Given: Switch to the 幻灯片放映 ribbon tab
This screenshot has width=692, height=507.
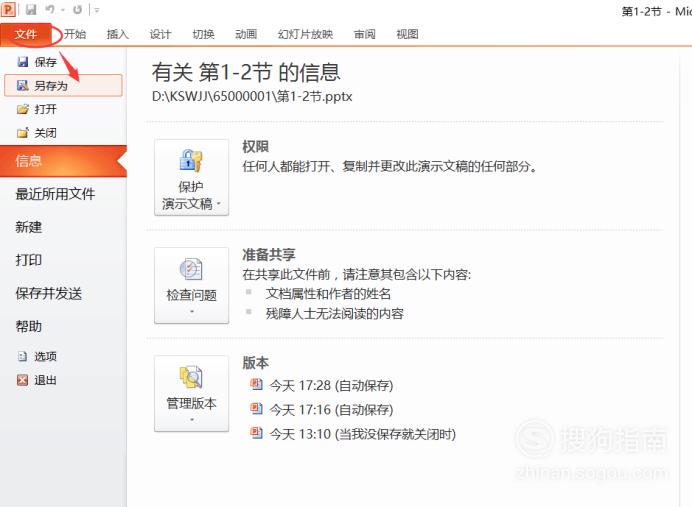Looking at the screenshot, I should [305, 34].
